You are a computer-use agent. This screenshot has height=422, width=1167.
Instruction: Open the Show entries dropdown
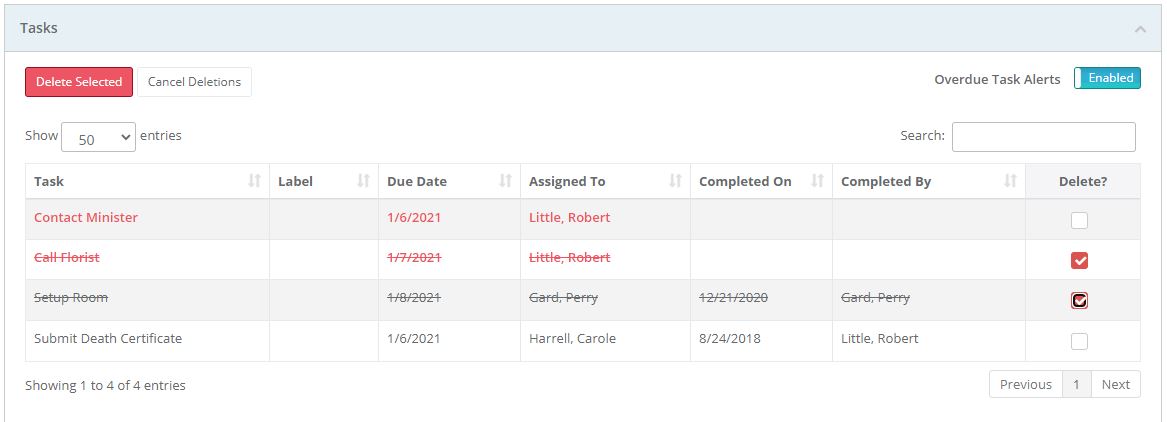click(98, 138)
